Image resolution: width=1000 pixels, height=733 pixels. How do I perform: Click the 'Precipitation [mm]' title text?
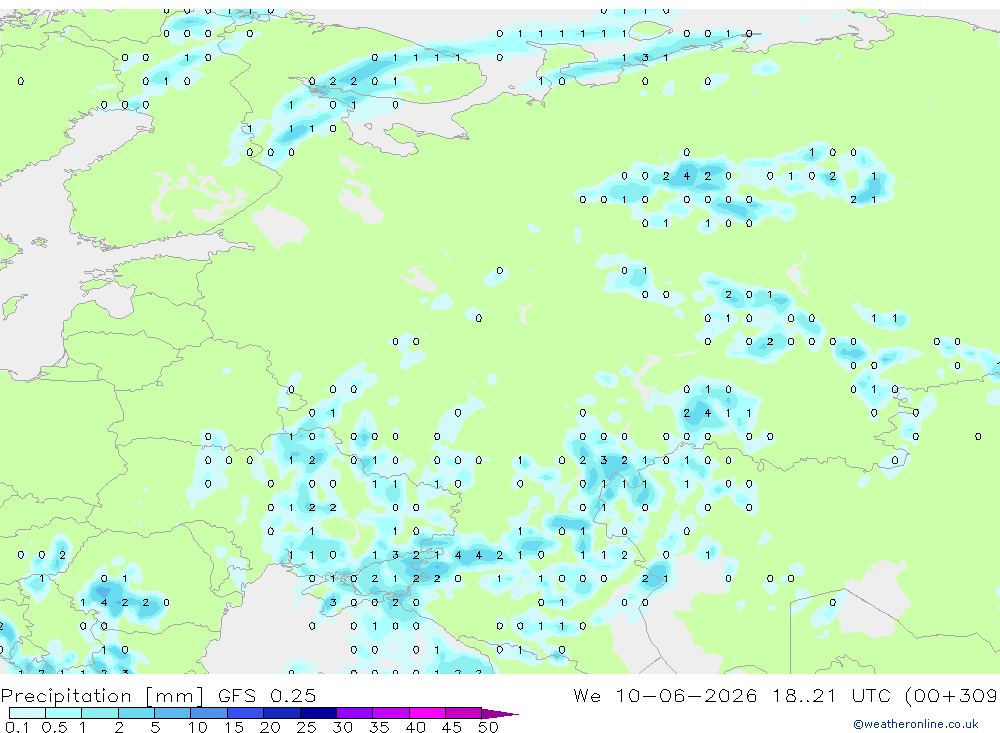click(x=102, y=696)
